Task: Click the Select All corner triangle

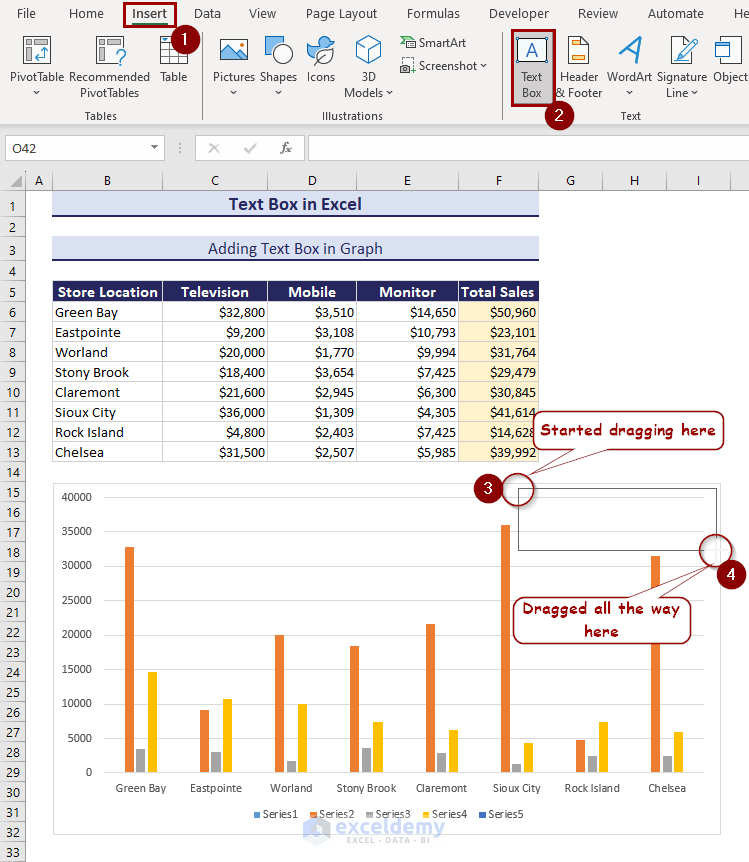Action: (16, 181)
